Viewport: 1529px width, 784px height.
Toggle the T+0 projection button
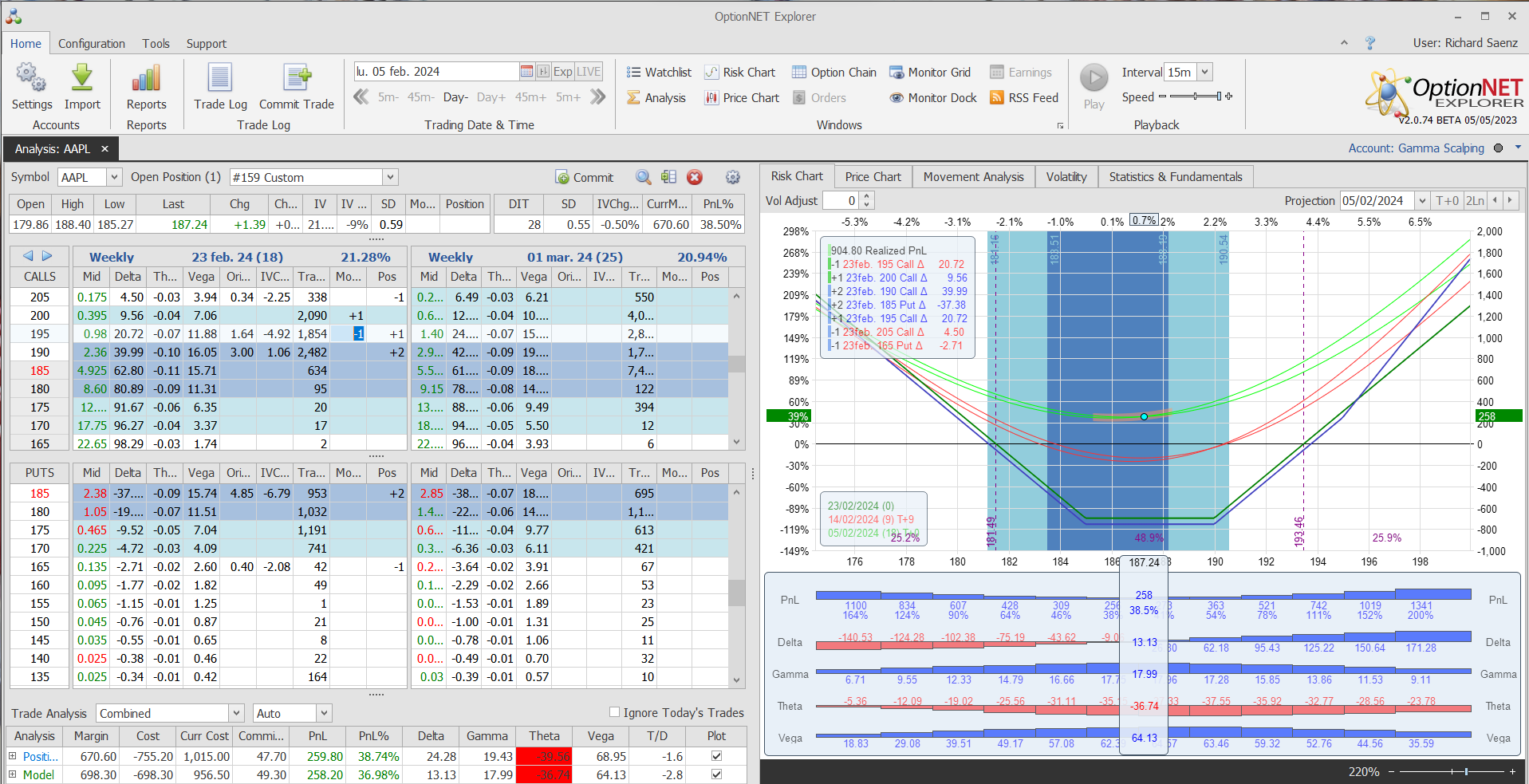[x=1447, y=201]
